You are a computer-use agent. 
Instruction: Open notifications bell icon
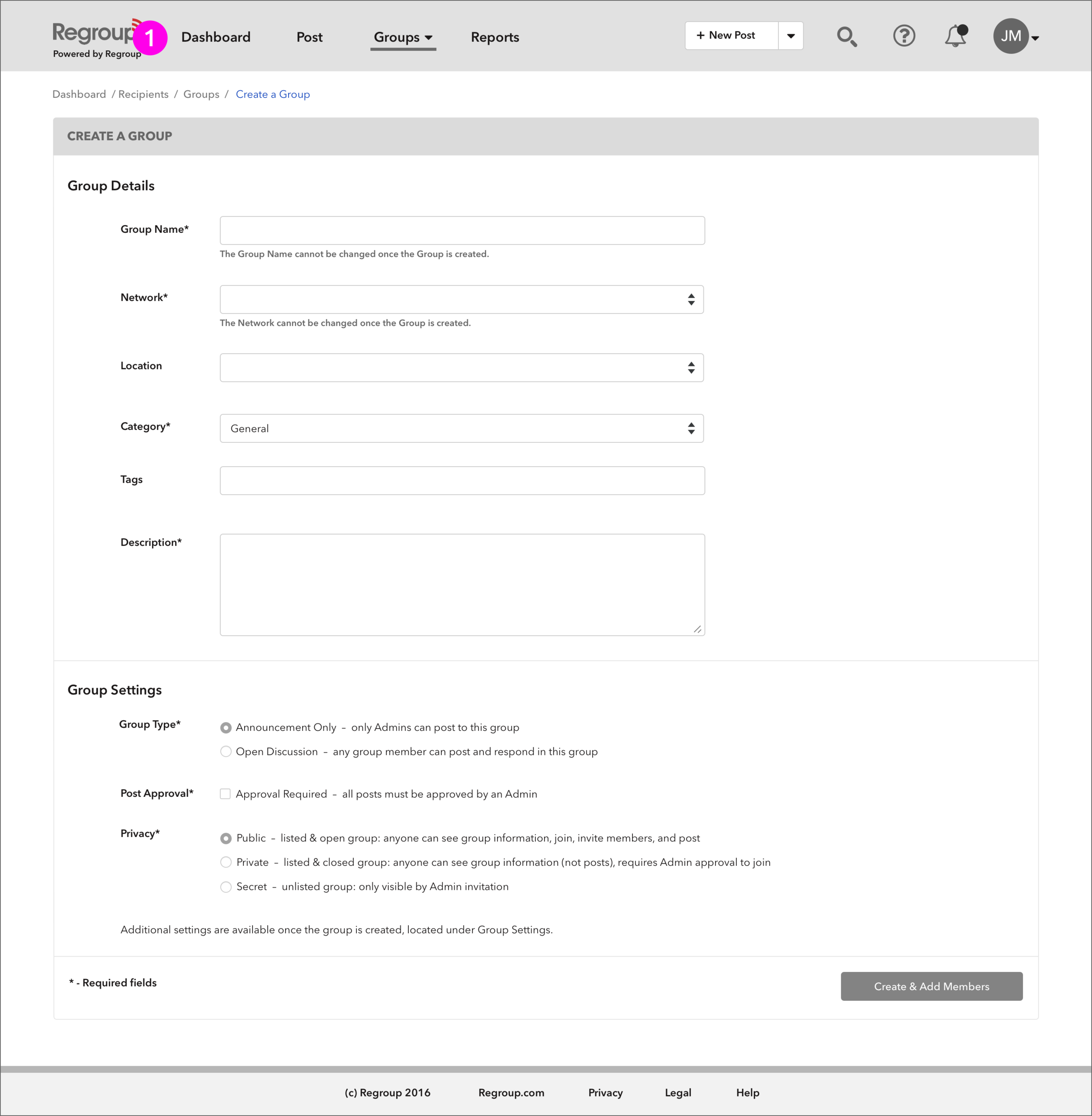tap(955, 37)
